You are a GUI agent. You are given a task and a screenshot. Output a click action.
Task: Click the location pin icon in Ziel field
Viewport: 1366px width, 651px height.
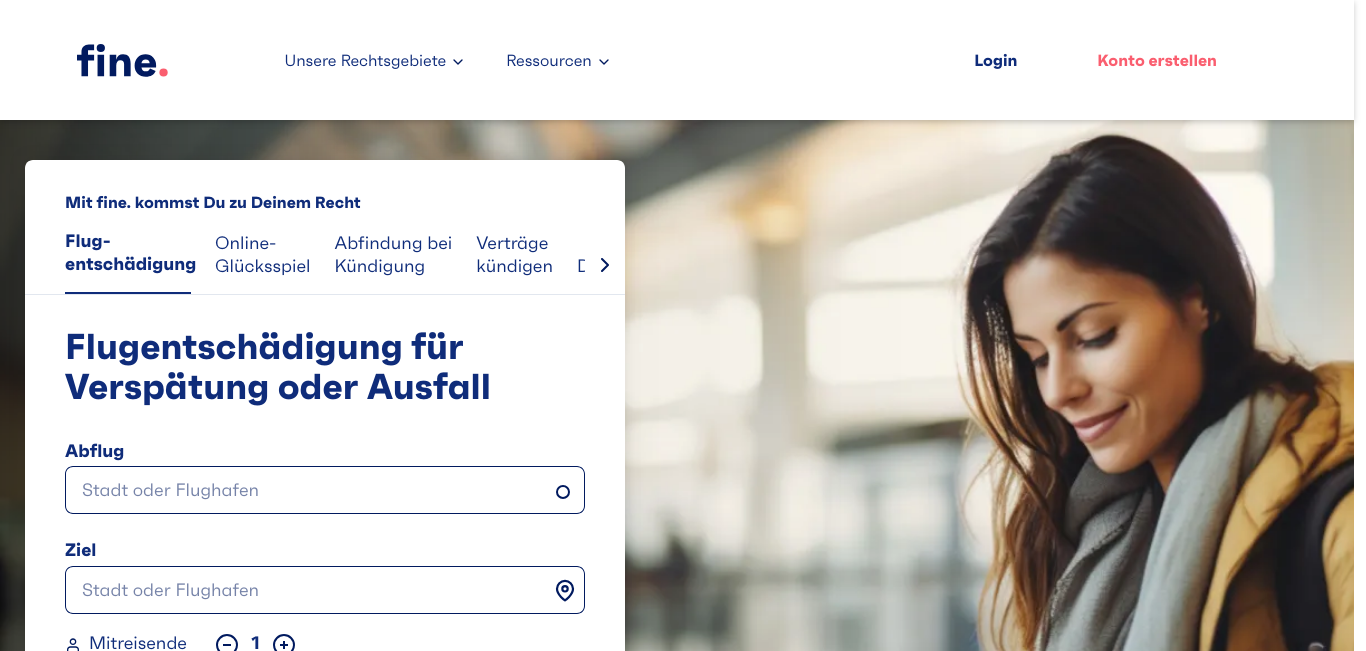[x=565, y=590]
